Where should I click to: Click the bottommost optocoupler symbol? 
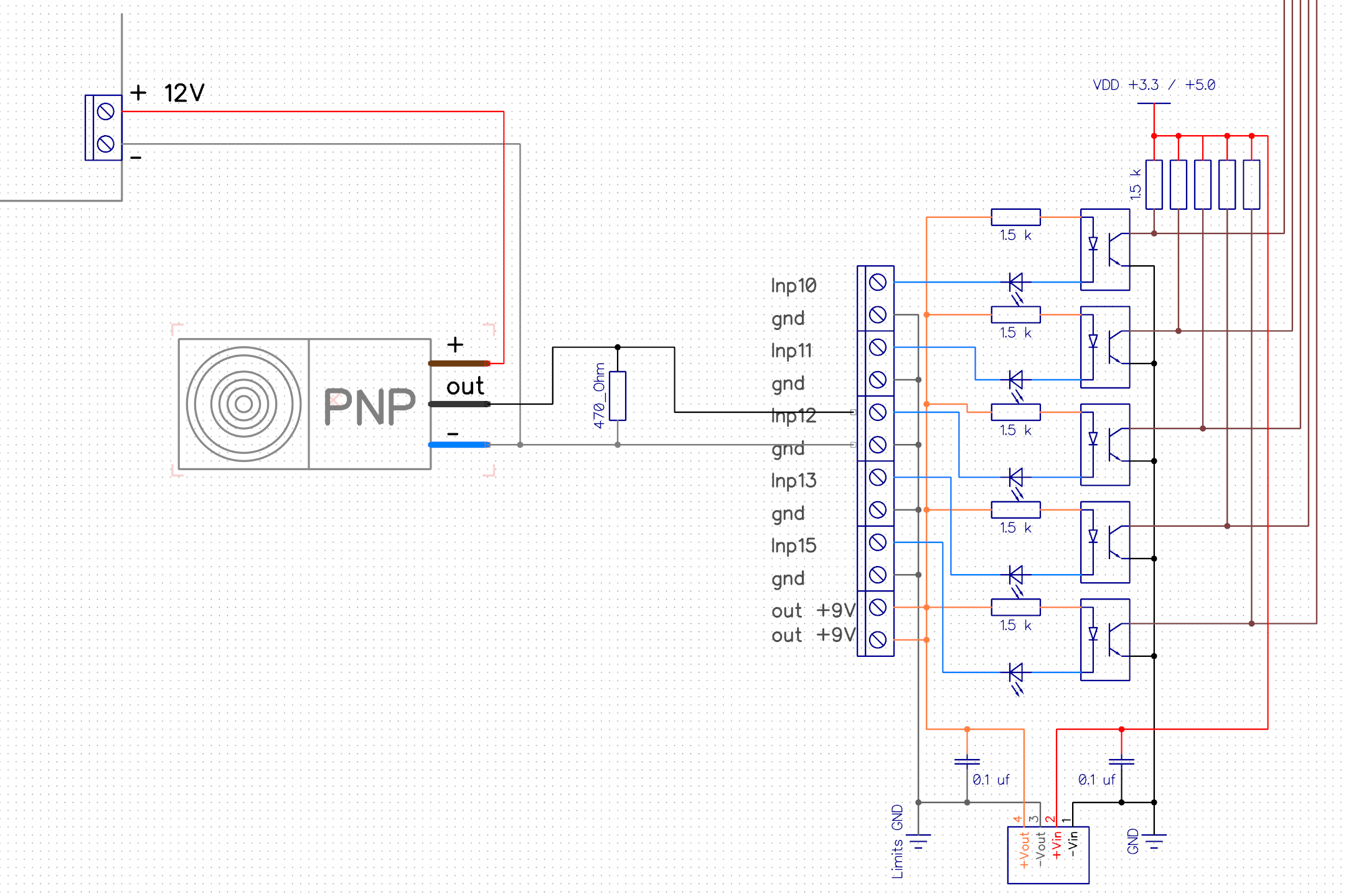[1105, 639]
